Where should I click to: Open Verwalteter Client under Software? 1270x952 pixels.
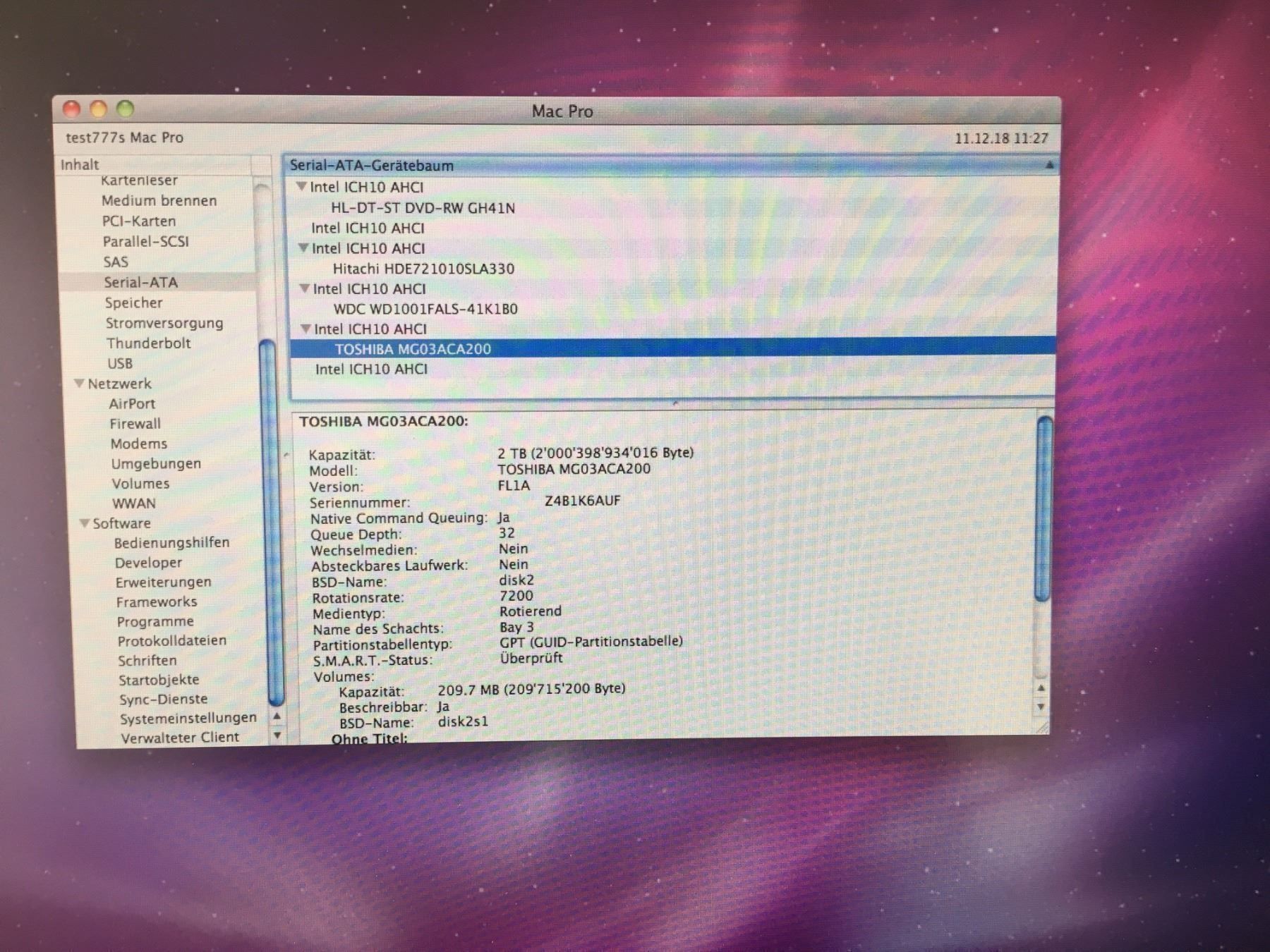[x=180, y=738]
